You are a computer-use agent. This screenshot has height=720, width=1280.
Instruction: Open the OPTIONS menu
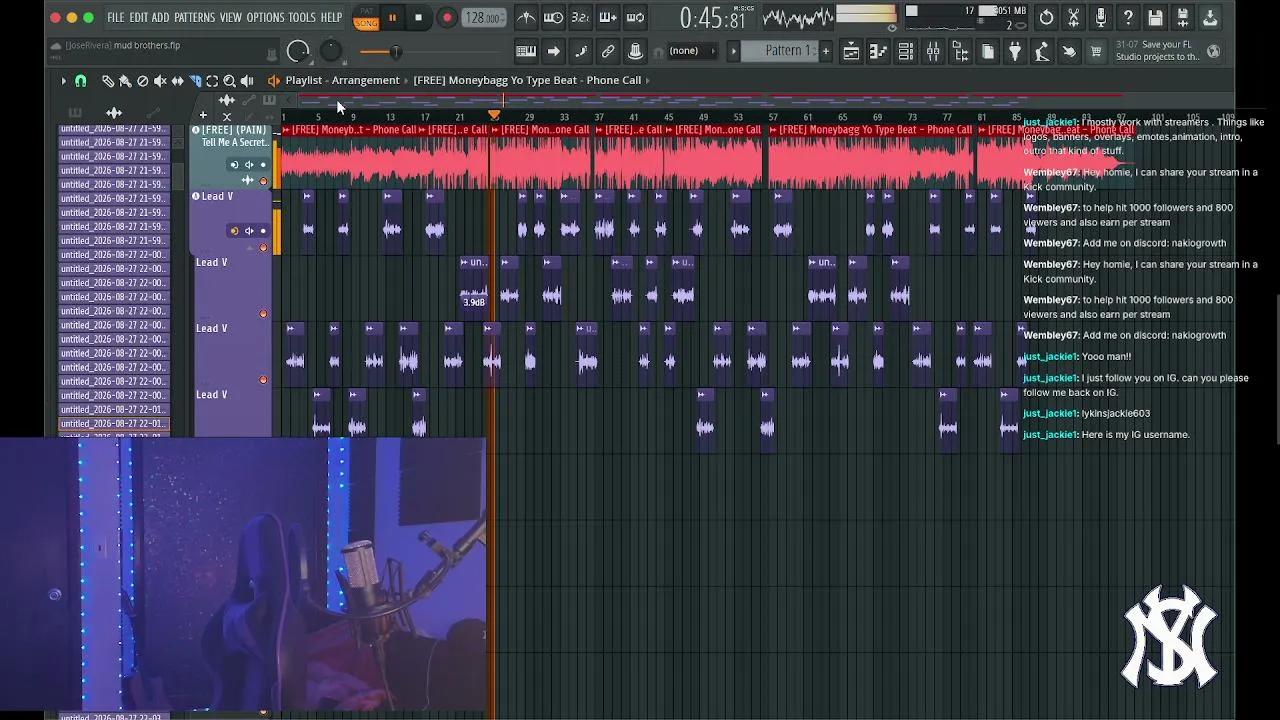[265, 18]
